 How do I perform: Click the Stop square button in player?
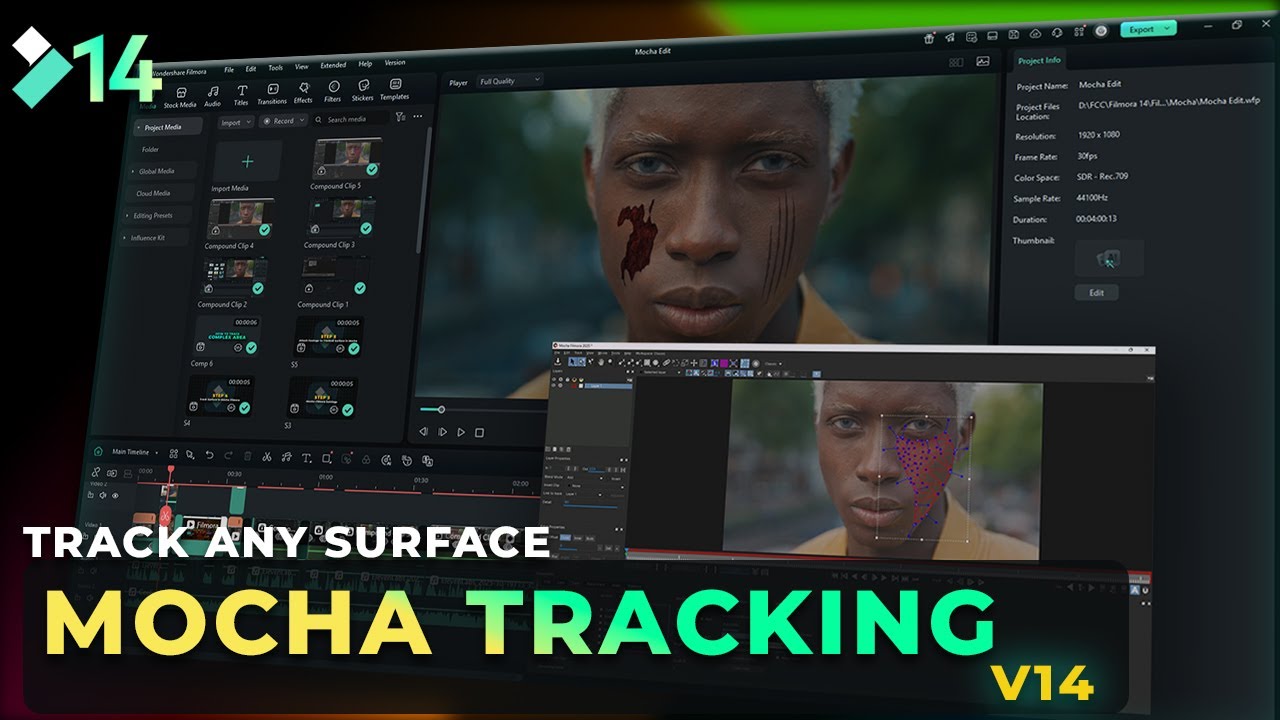tap(479, 432)
